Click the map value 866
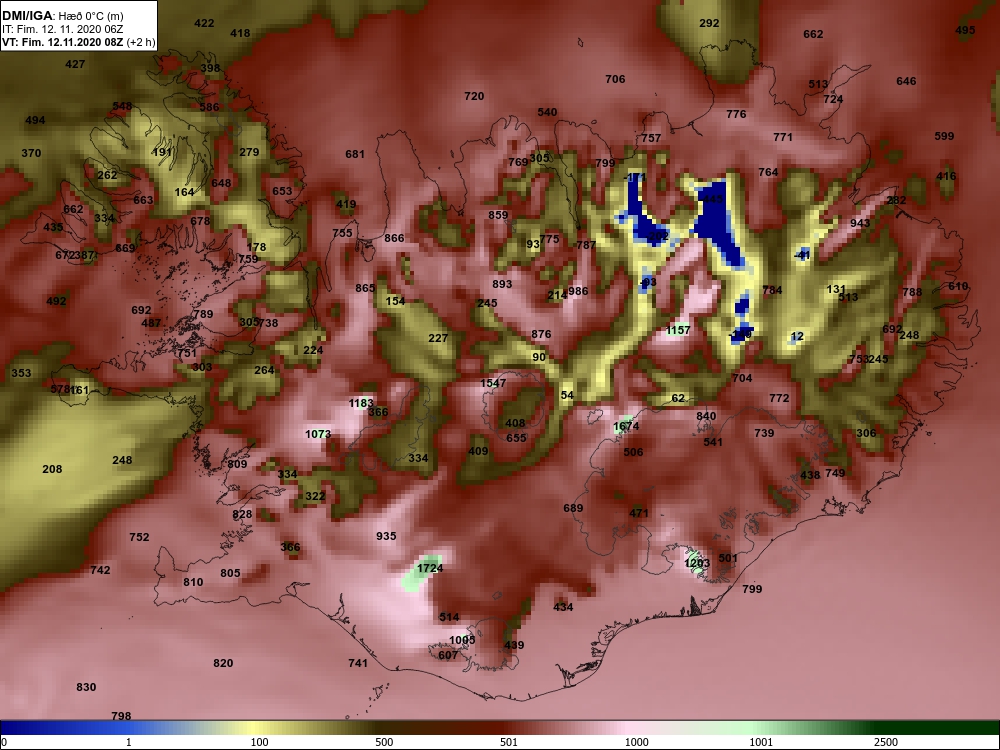Image resolution: width=1000 pixels, height=750 pixels. (394, 238)
